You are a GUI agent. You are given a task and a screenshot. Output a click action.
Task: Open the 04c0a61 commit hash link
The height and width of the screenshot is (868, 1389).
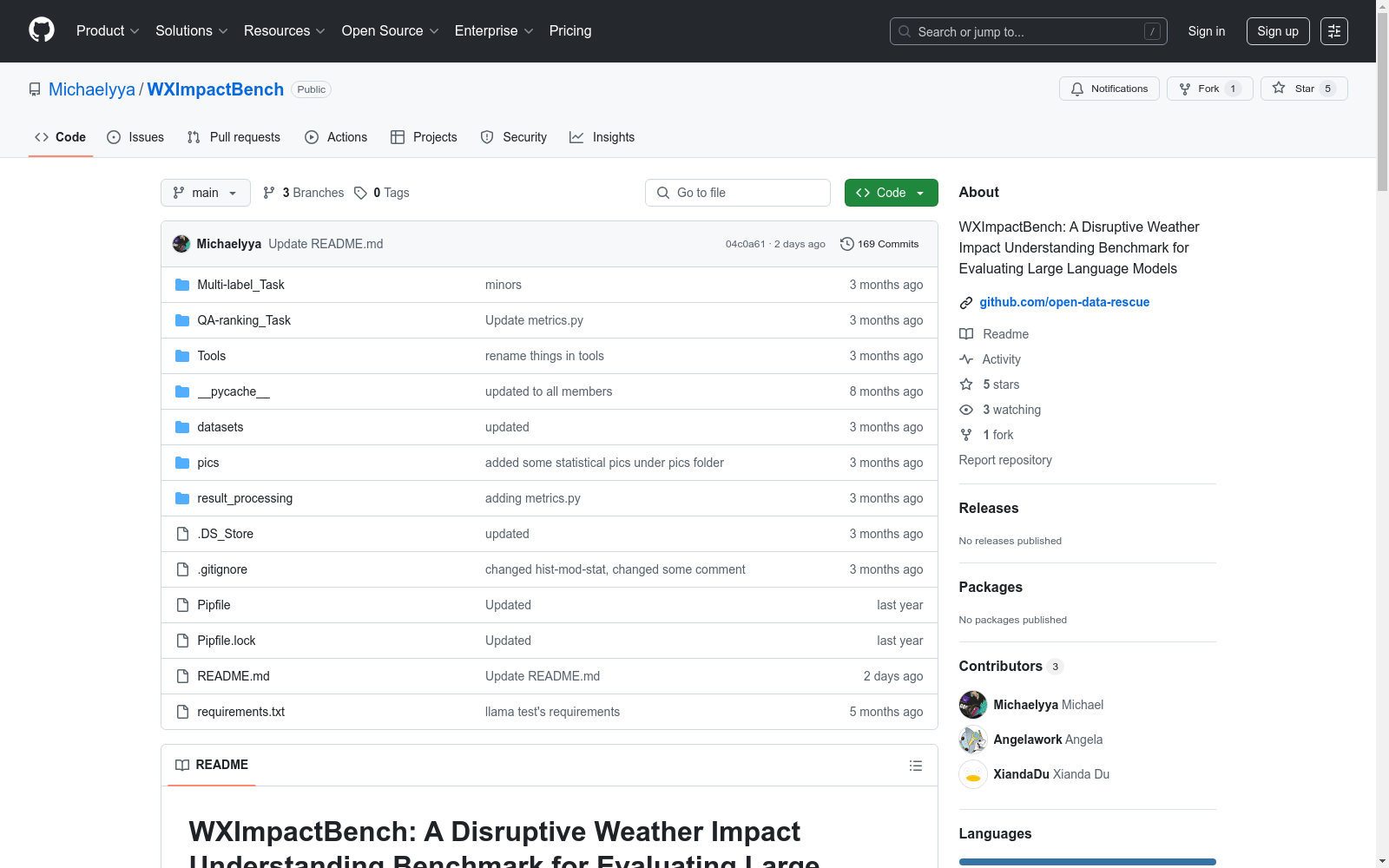[x=746, y=244]
